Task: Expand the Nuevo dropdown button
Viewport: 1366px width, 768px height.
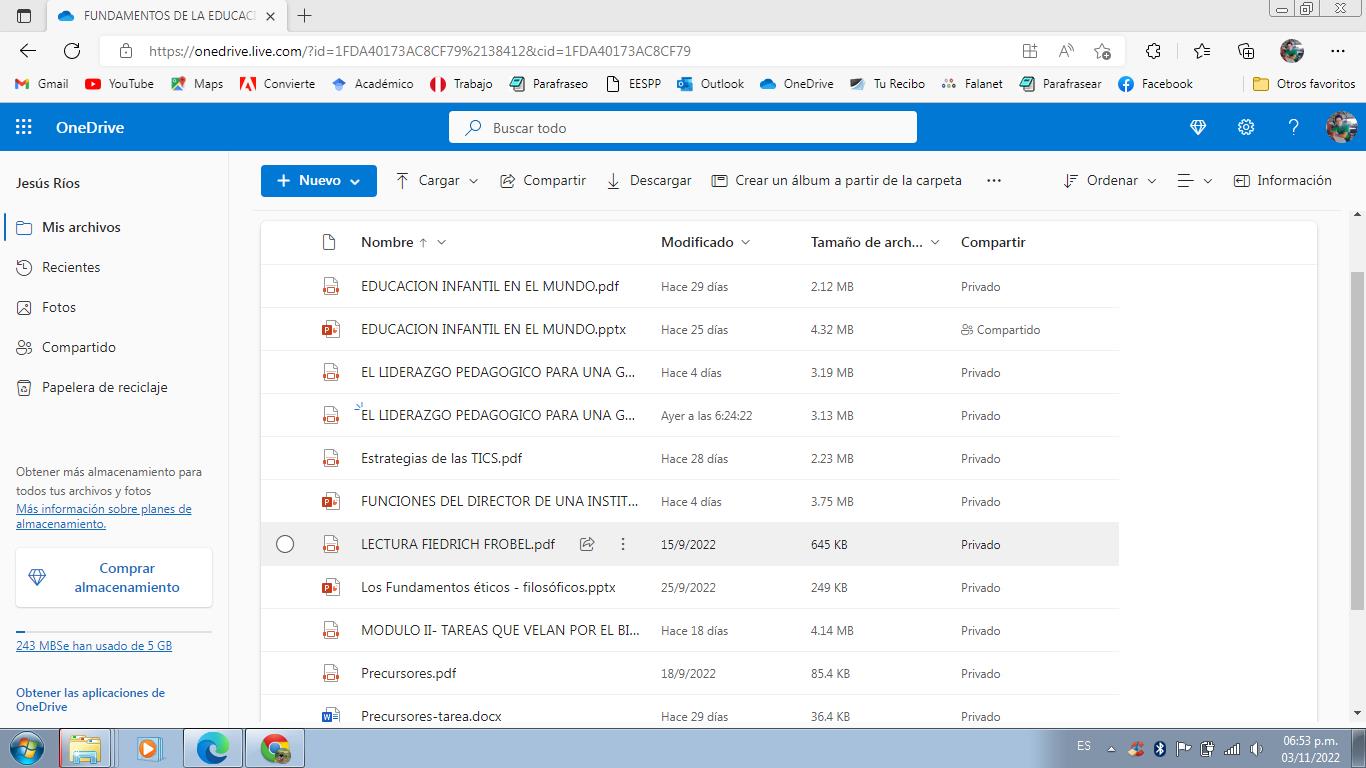Action: [318, 181]
